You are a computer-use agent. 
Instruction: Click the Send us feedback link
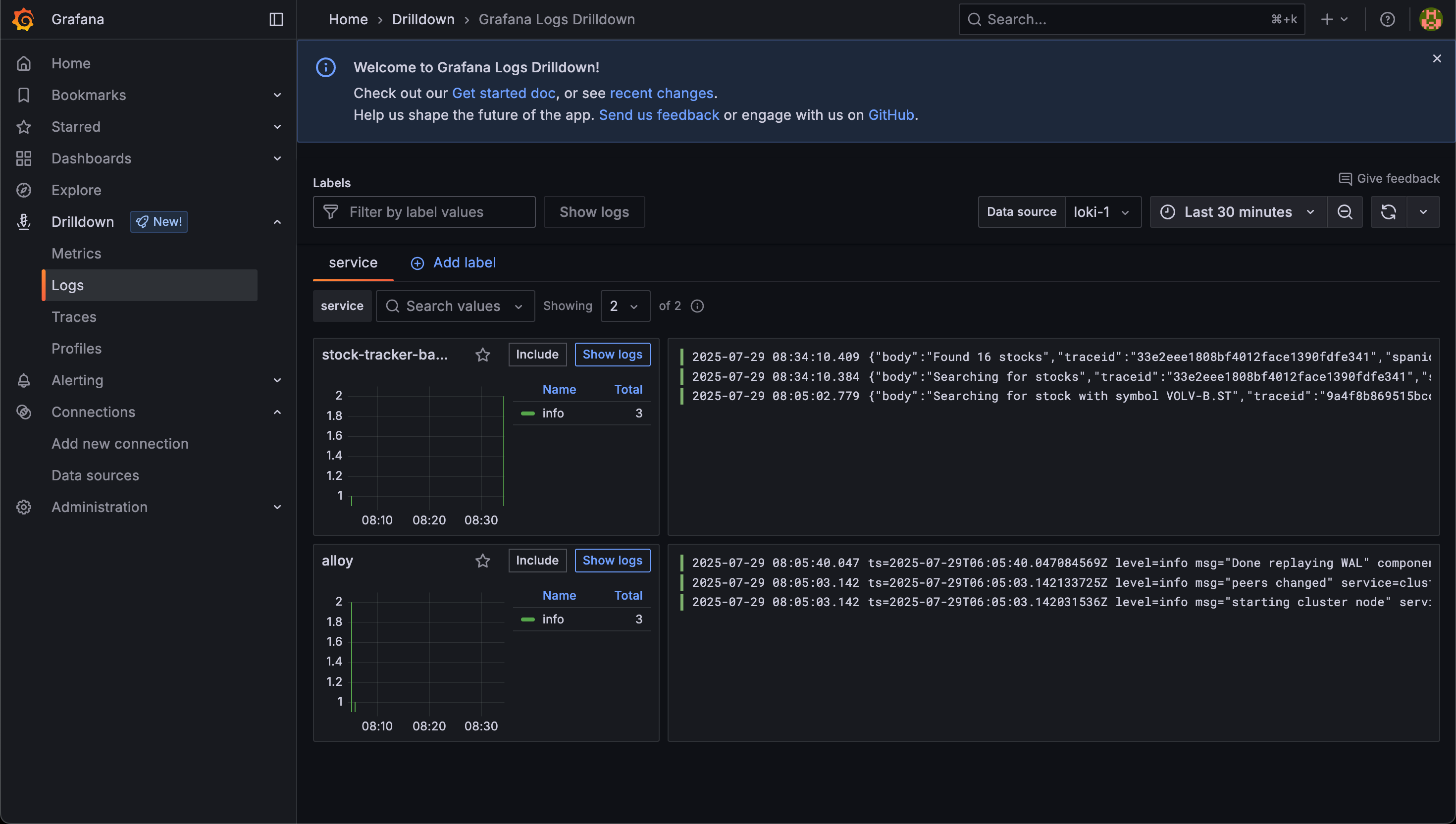pos(659,115)
